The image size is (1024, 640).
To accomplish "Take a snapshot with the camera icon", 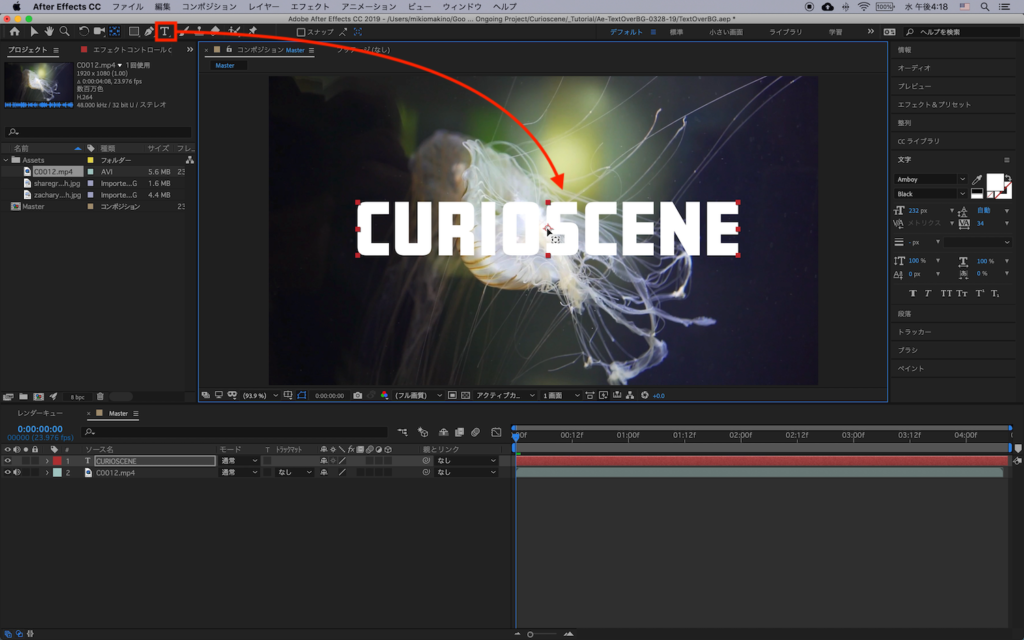I will (357, 395).
